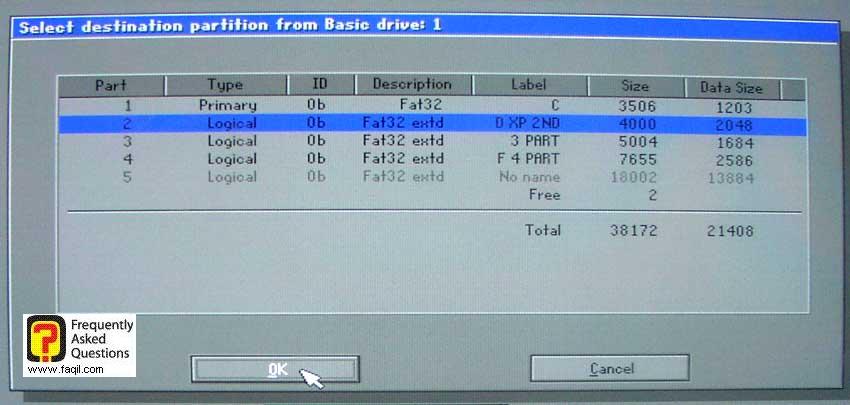Click the Type column header

[x=225, y=86]
